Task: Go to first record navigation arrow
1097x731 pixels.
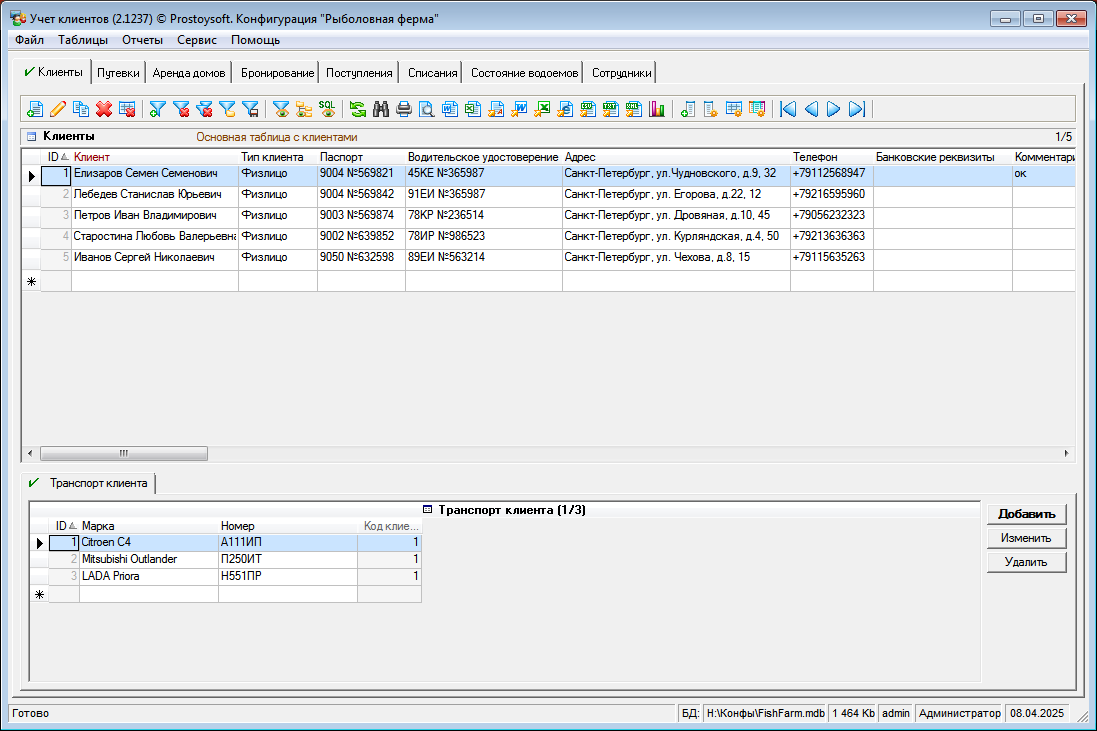Action: [788, 109]
